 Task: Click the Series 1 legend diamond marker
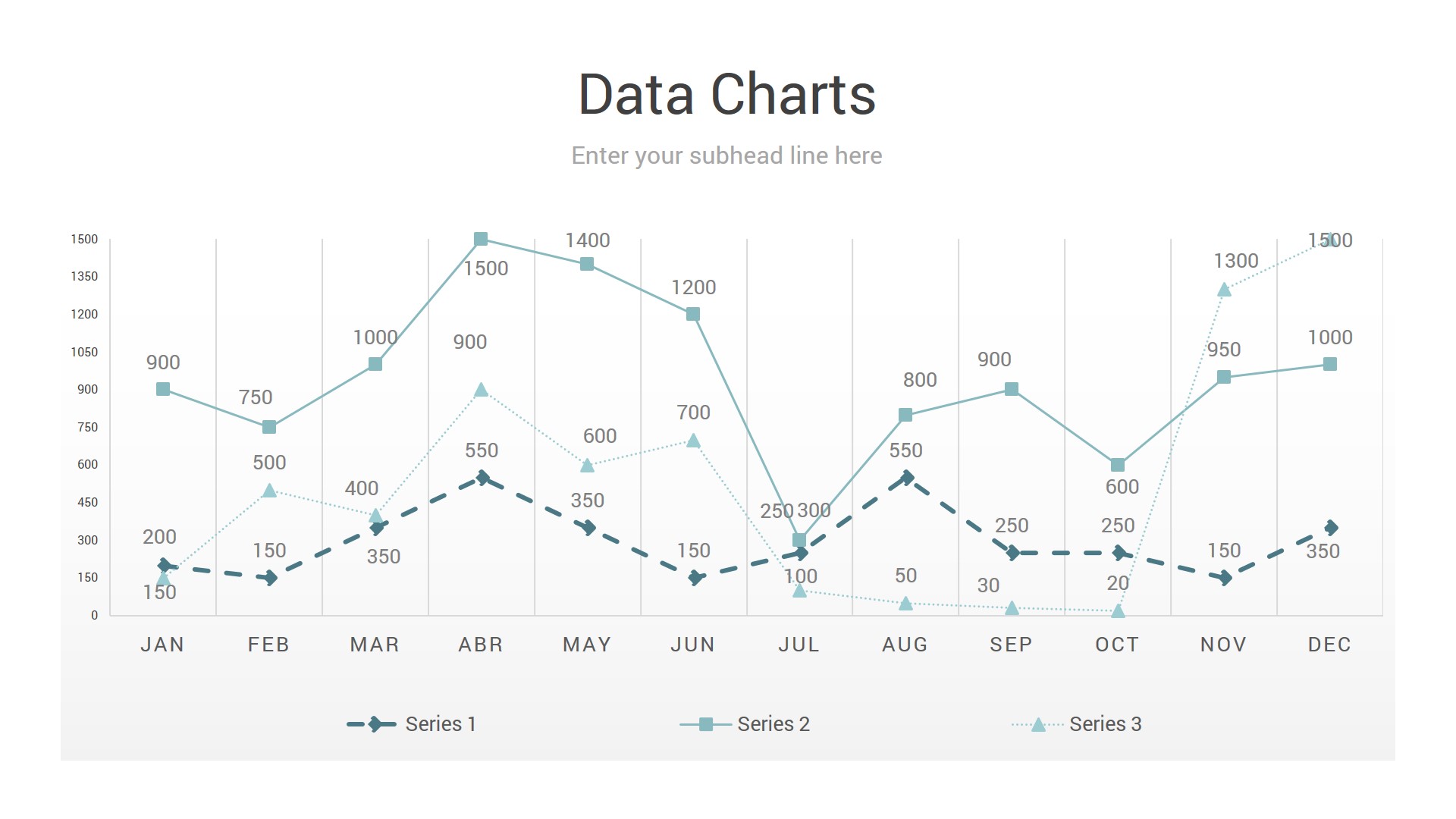click(375, 724)
